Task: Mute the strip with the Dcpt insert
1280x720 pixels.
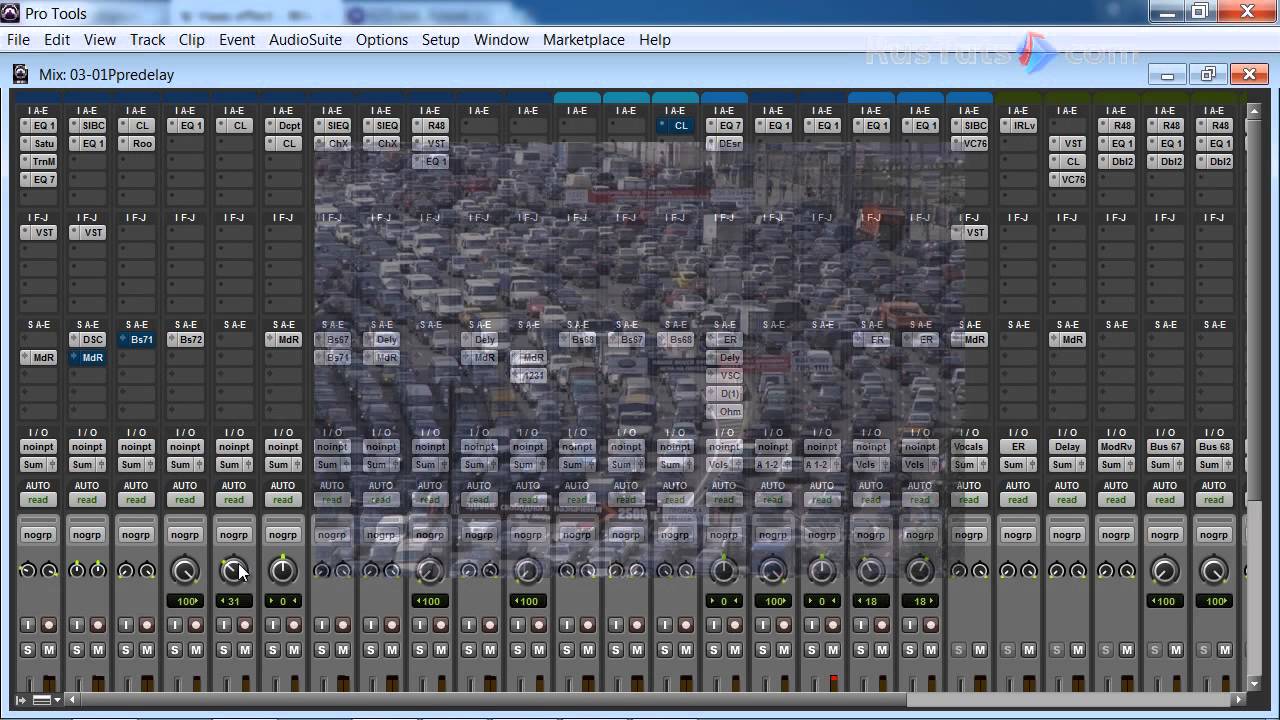Action: pyautogui.click(x=293, y=650)
